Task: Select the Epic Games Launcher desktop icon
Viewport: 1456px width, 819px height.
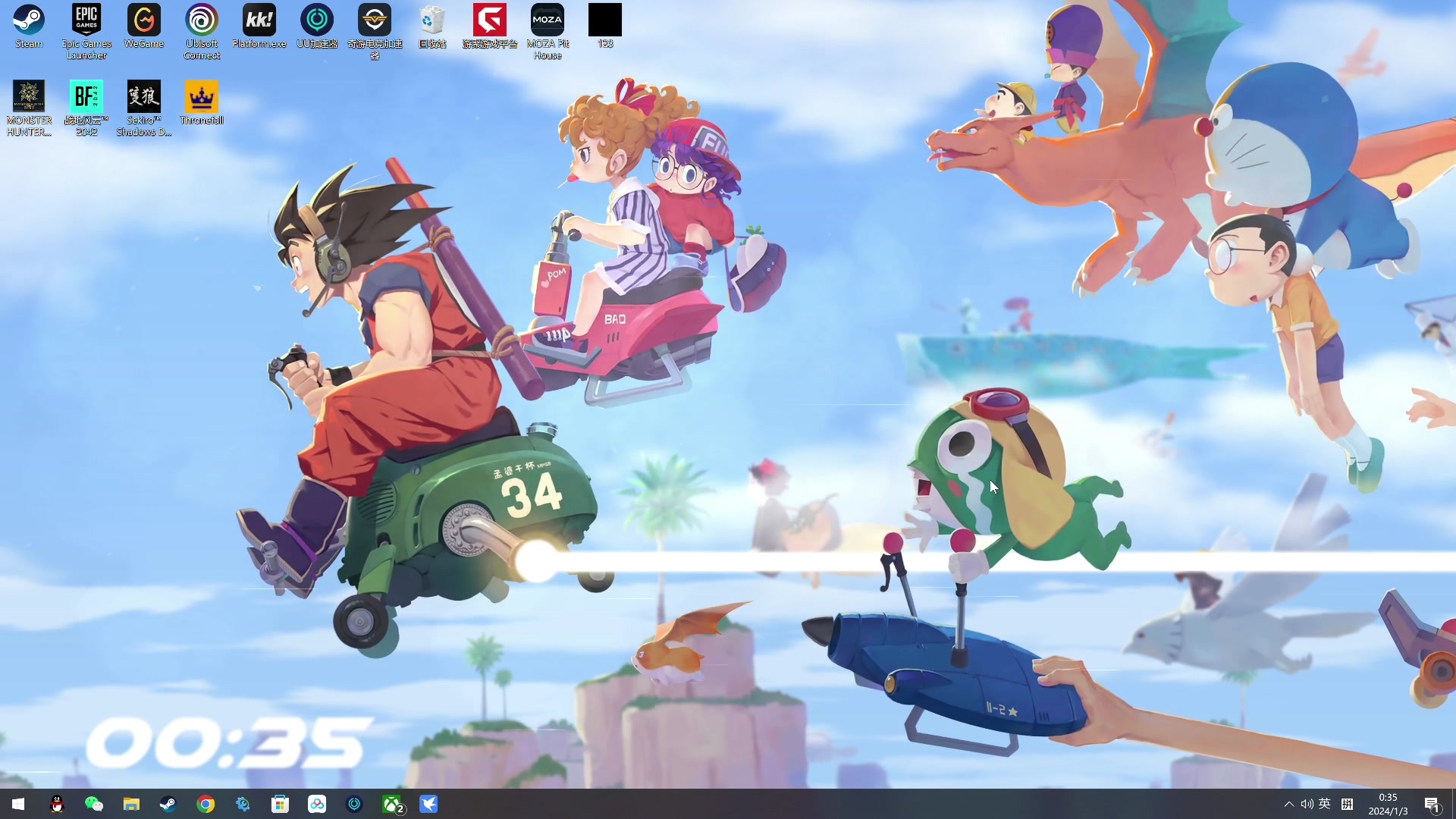Action: pos(86,21)
